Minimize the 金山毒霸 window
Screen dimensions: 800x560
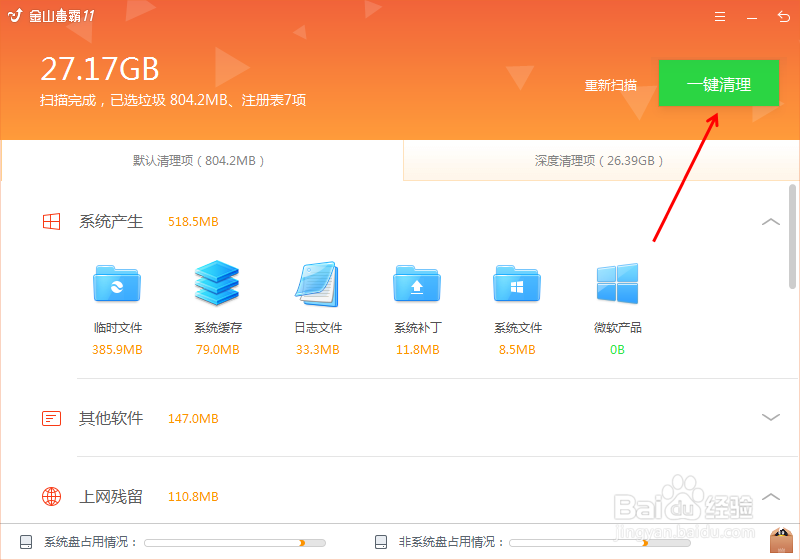(752, 18)
